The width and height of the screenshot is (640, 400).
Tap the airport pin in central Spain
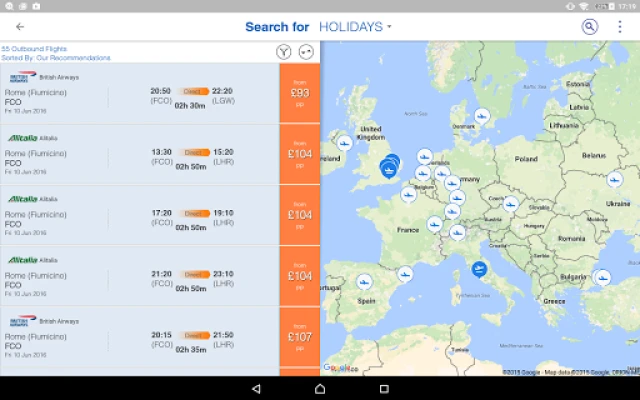pyautogui.click(x=364, y=282)
